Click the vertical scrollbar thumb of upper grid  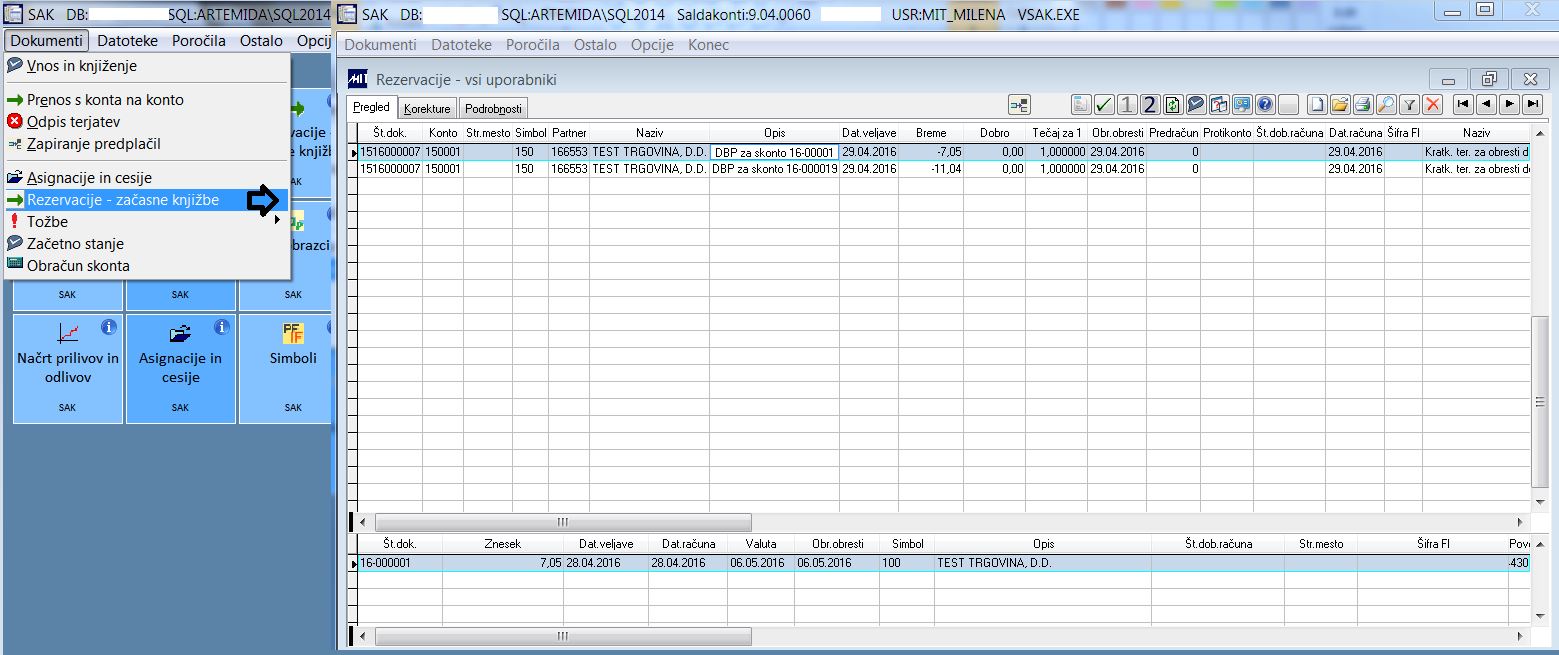click(x=1540, y=403)
